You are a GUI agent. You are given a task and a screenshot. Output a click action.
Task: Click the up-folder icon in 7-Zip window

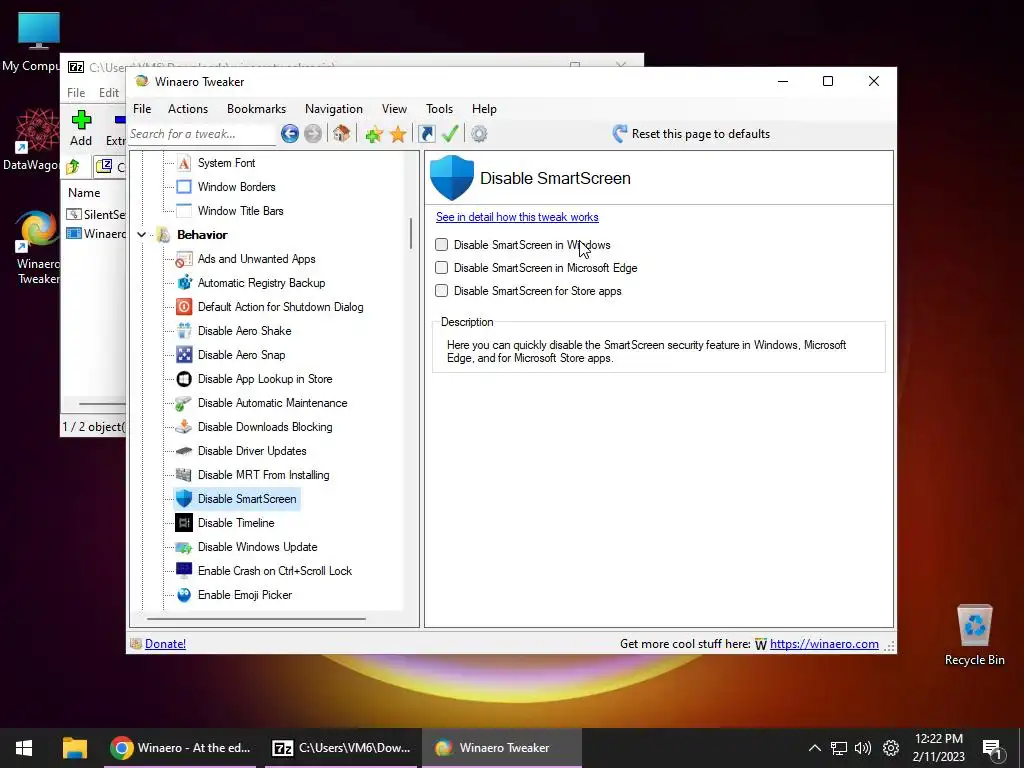click(73, 167)
